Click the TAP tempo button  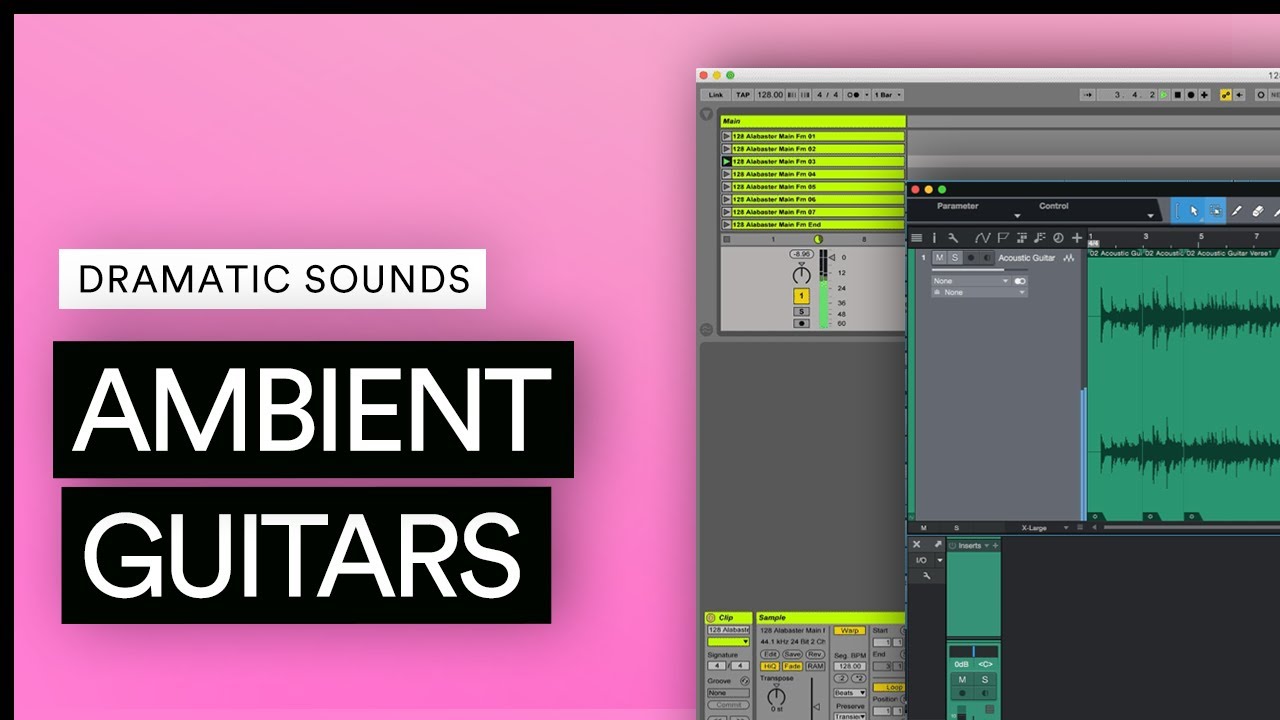pyautogui.click(x=743, y=95)
